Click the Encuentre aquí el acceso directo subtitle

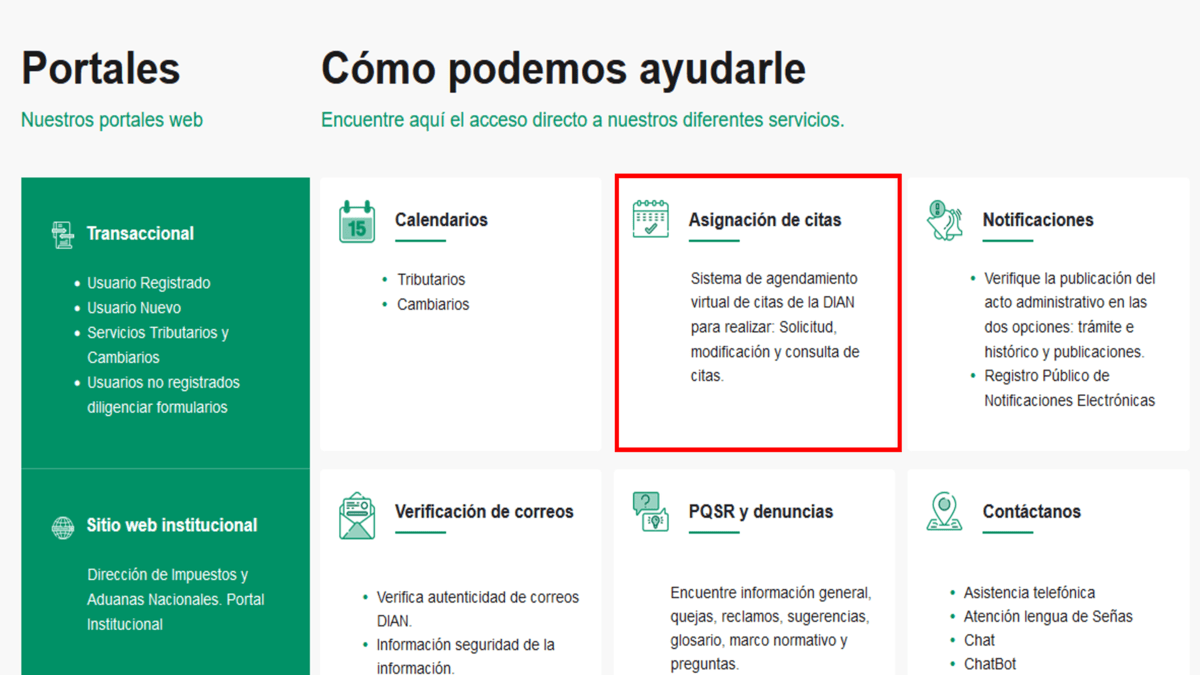click(583, 120)
